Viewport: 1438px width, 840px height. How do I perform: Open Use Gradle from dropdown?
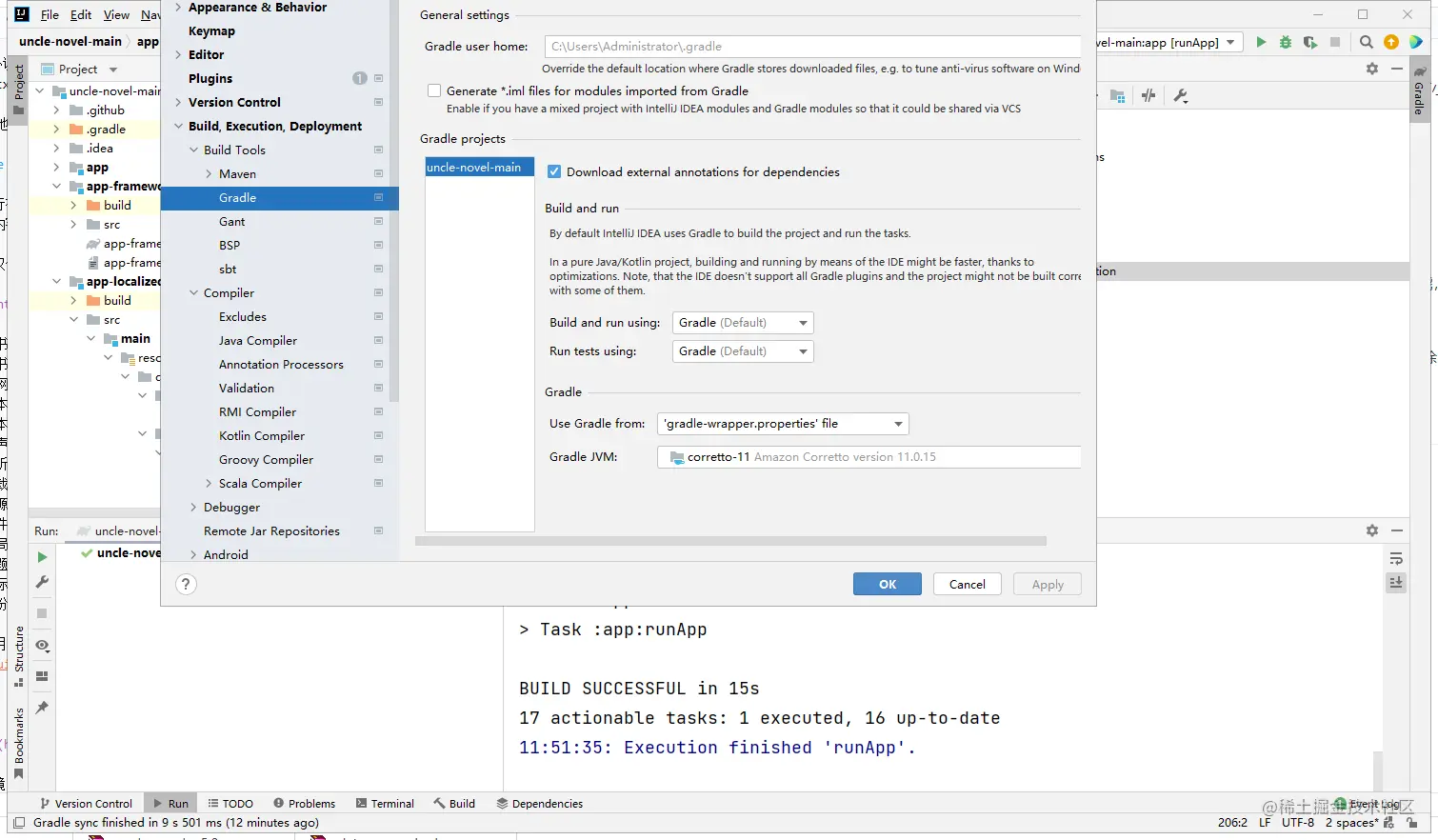(x=783, y=424)
